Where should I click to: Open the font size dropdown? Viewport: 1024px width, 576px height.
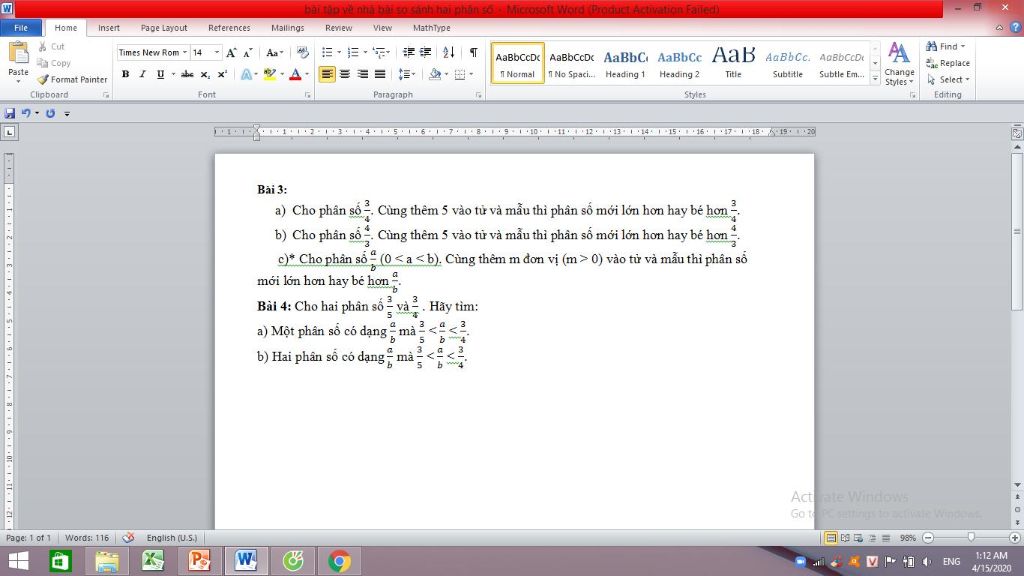pos(217,52)
